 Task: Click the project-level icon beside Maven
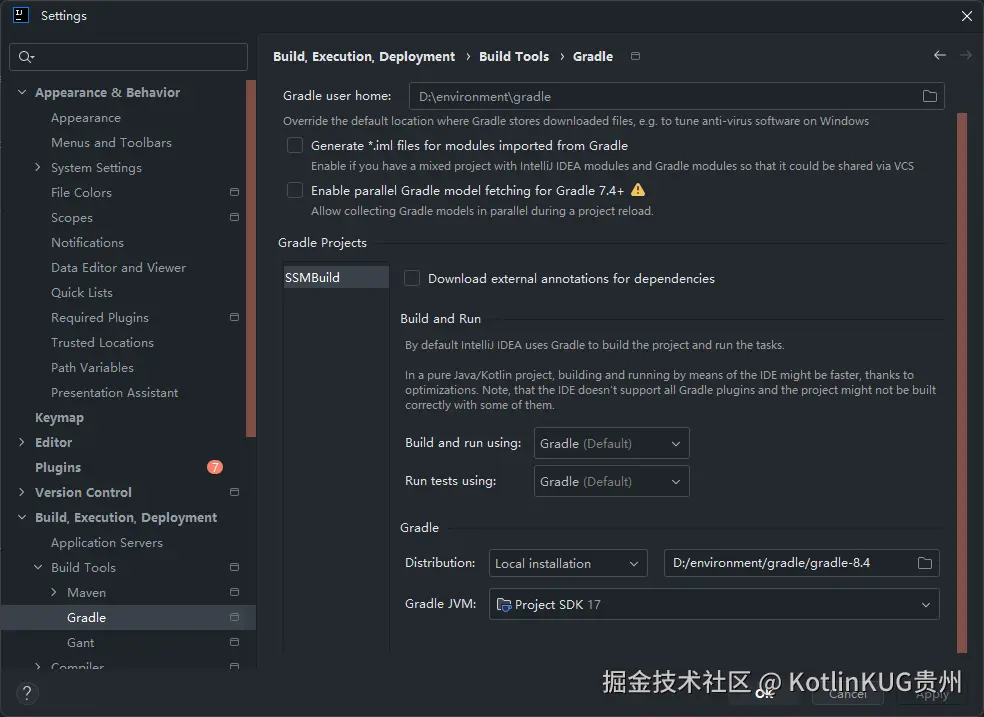[235, 592]
